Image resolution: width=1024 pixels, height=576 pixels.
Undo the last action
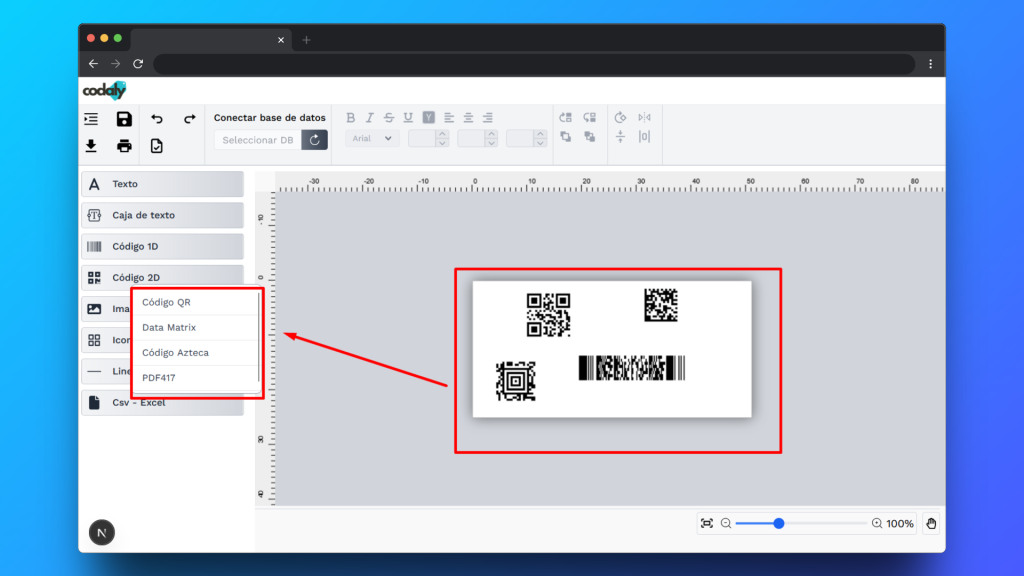(x=157, y=119)
